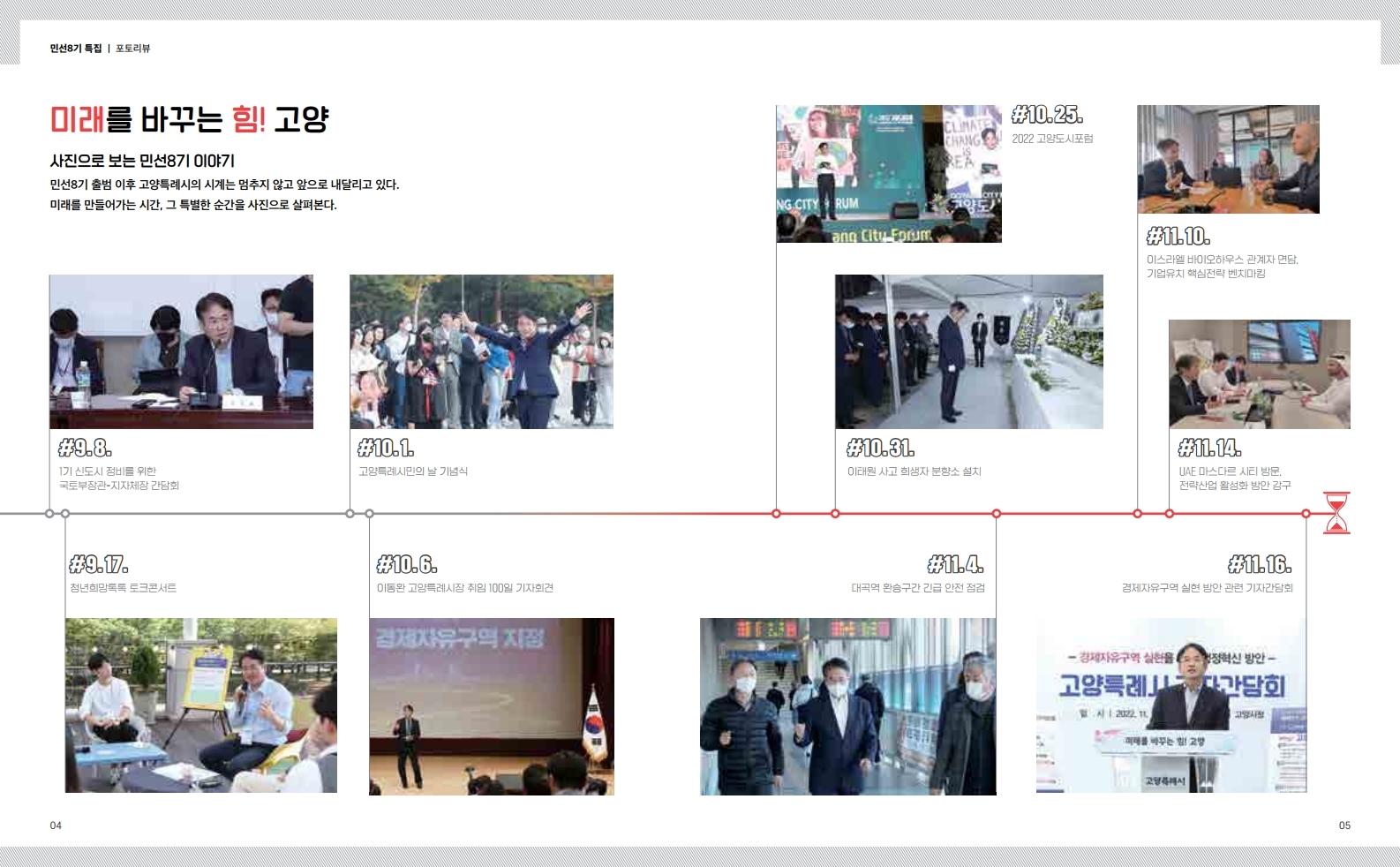This screenshot has width=1400, height=867.
Task: Open the #11.4 Daegok station inspection photo
Action: pos(847,706)
